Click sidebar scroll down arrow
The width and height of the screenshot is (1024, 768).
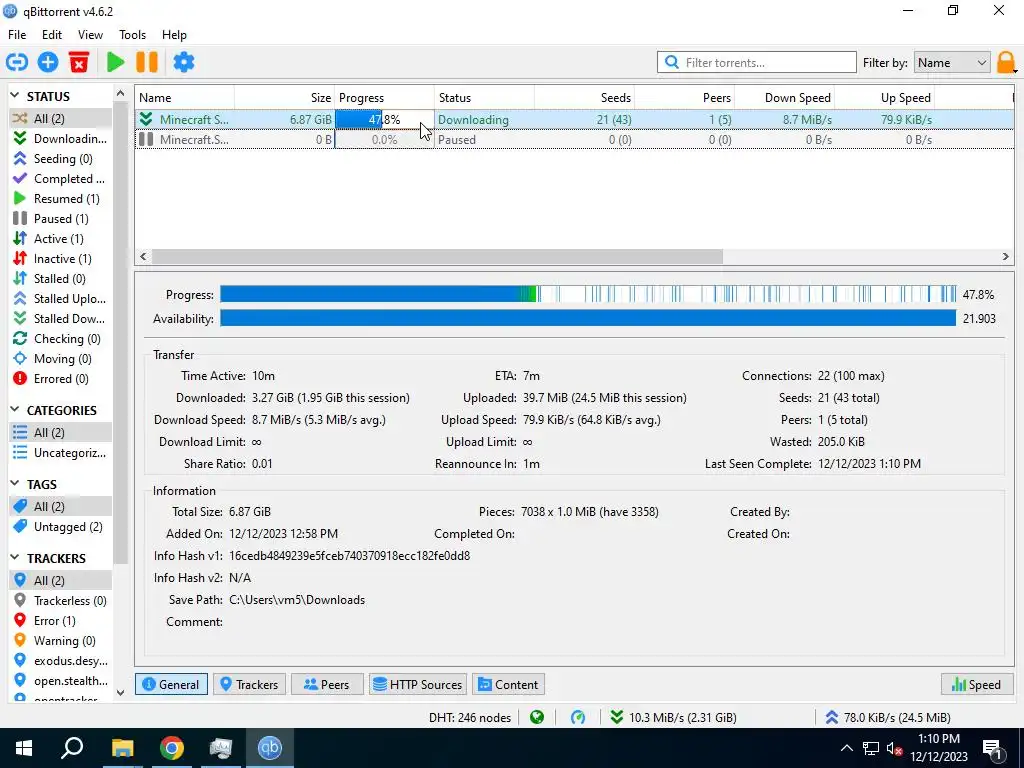tap(120, 692)
